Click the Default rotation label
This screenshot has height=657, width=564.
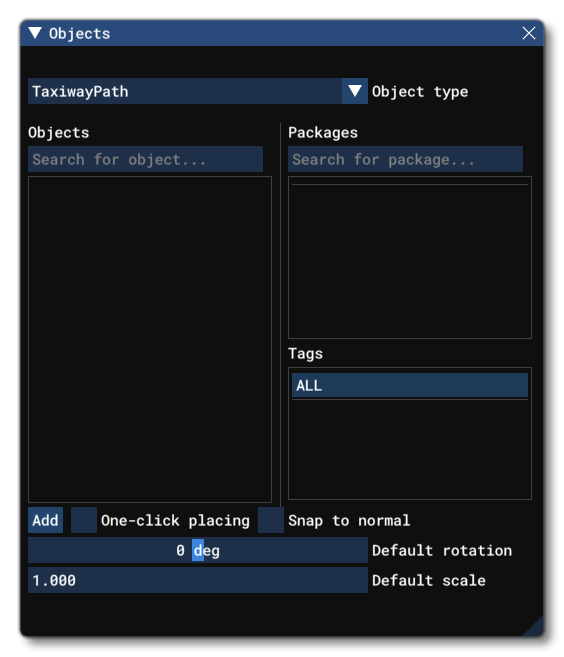point(442,550)
